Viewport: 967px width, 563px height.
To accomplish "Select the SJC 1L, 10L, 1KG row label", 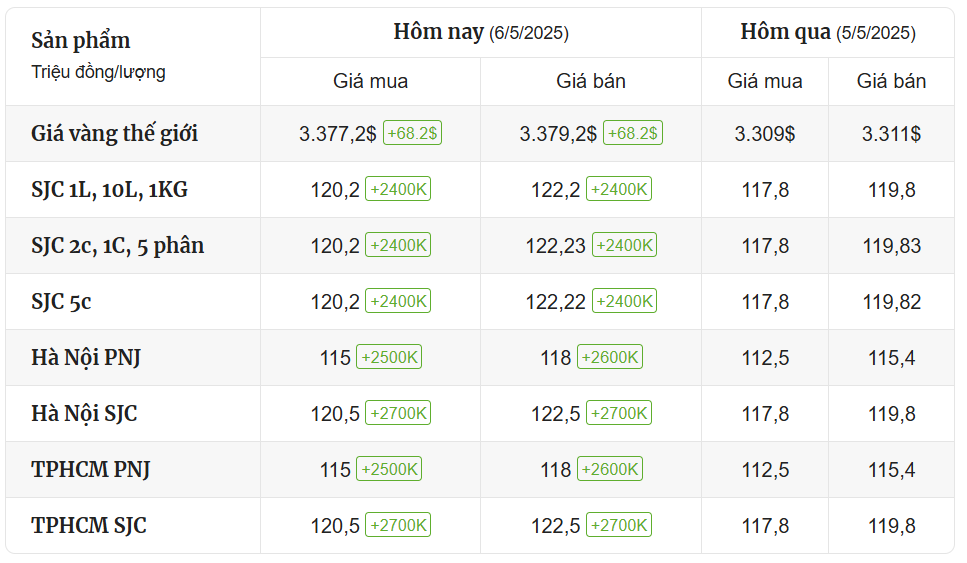I will (109, 189).
